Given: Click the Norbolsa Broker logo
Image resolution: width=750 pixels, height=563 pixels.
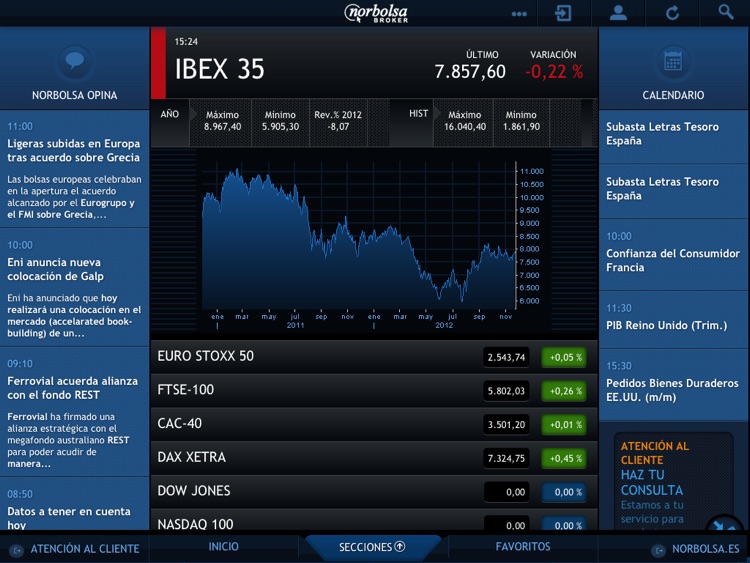Looking at the screenshot, I should pos(376,13).
